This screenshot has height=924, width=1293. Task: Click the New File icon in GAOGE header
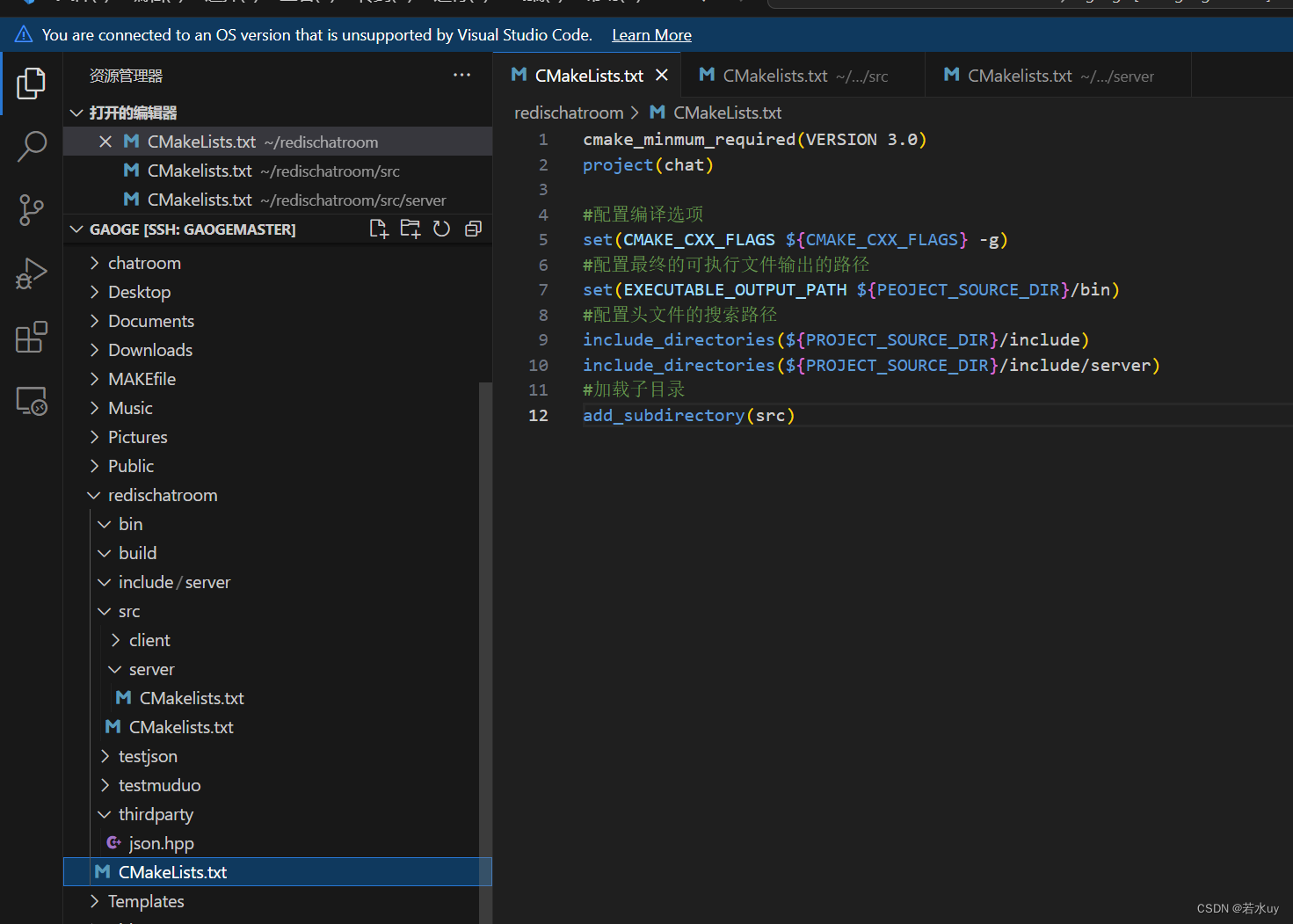tap(379, 229)
